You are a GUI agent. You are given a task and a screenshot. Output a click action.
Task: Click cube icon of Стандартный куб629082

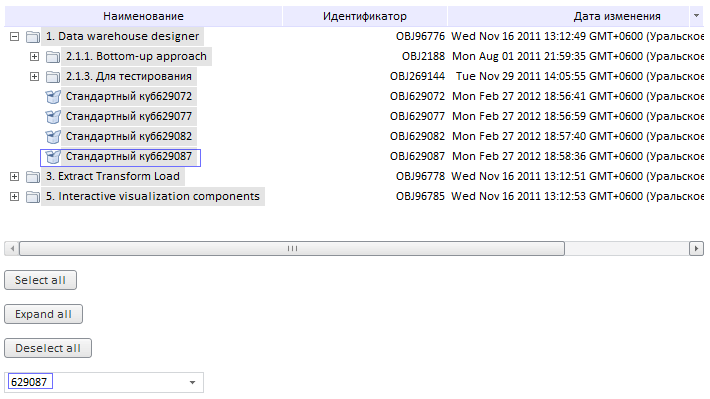(x=53, y=136)
